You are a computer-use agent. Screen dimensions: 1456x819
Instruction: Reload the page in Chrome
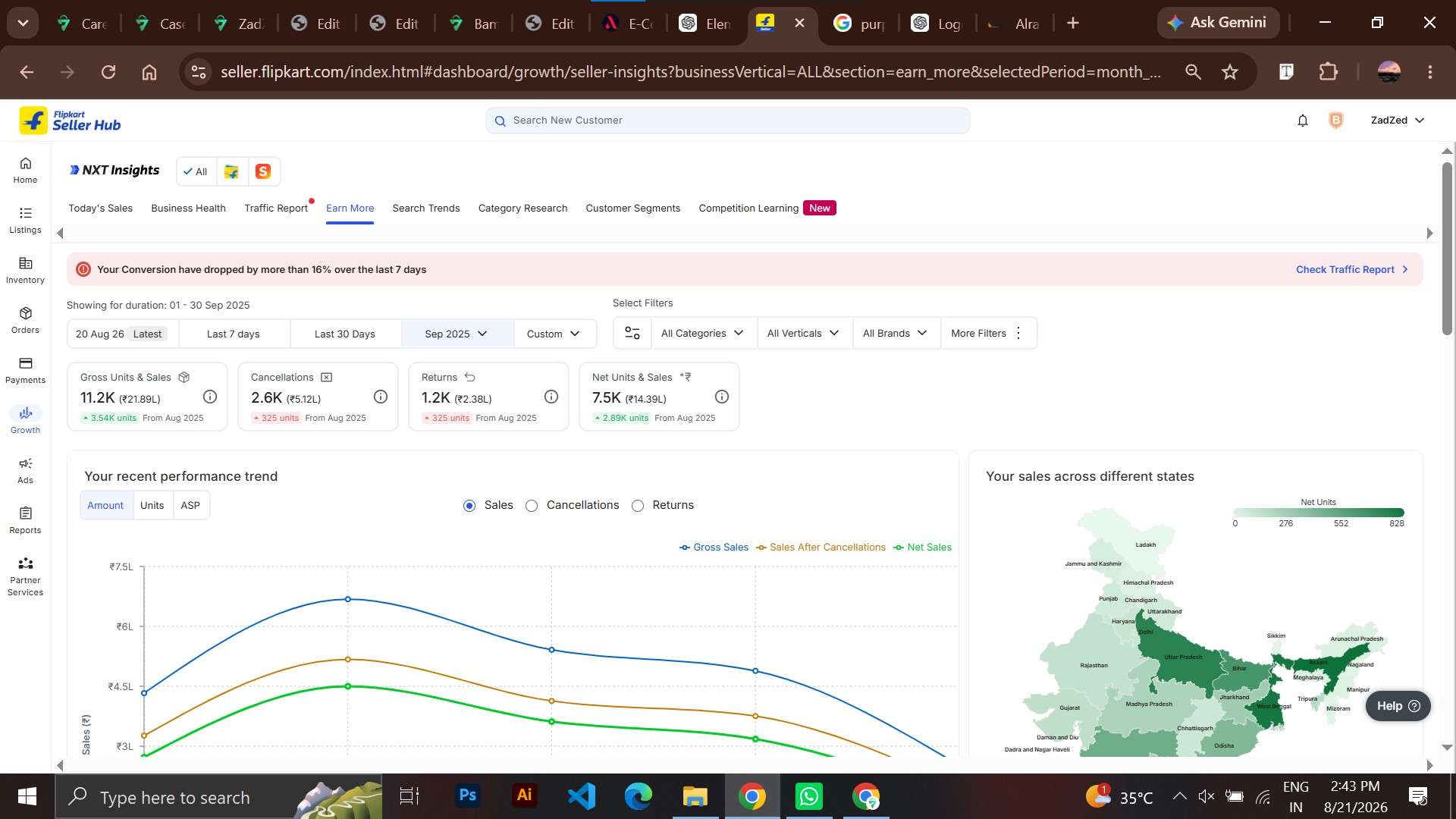point(108,72)
